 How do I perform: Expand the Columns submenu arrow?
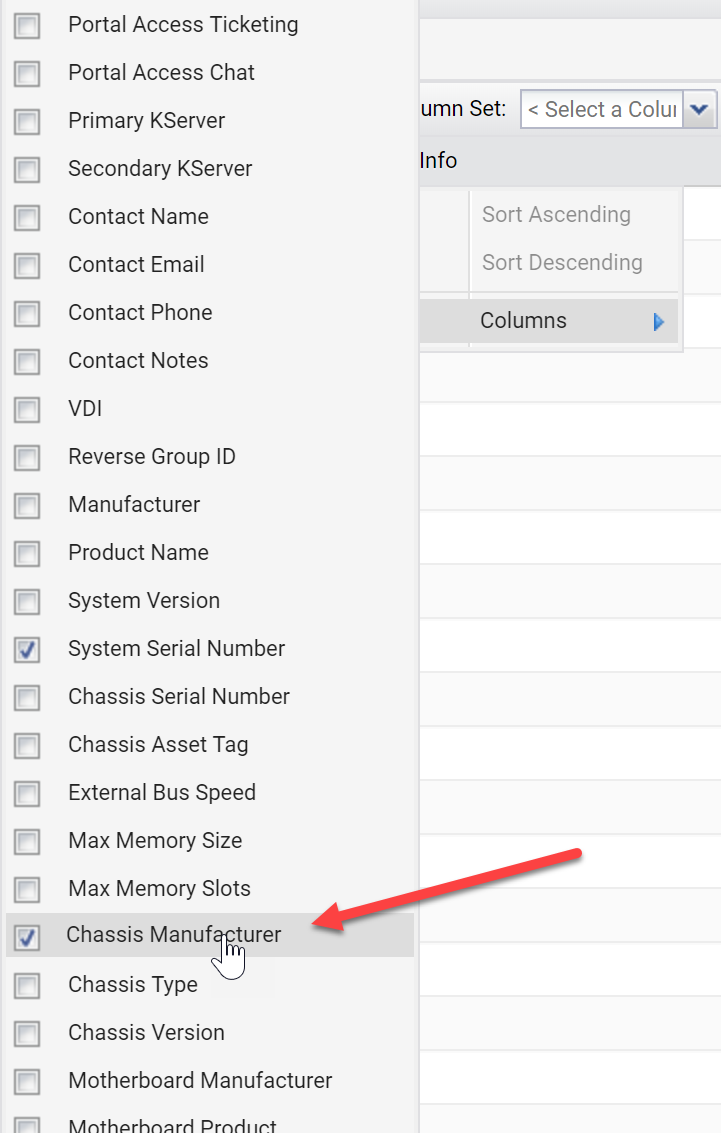[x=658, y=322]
